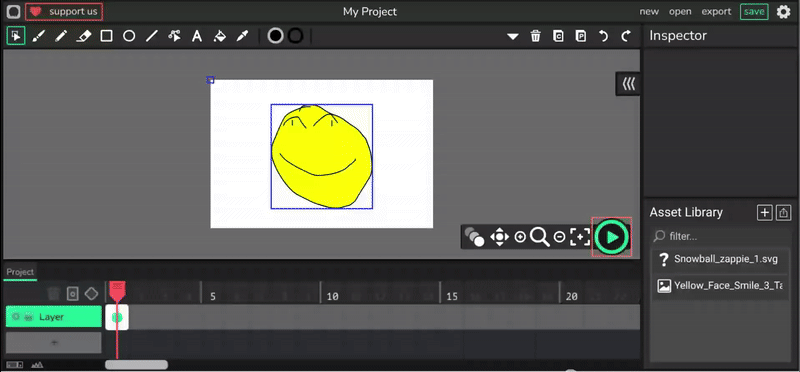Switch to the Project timeline tab
Image resolution: width=800 pixels, height=372 pixels.
coord(20,272)
